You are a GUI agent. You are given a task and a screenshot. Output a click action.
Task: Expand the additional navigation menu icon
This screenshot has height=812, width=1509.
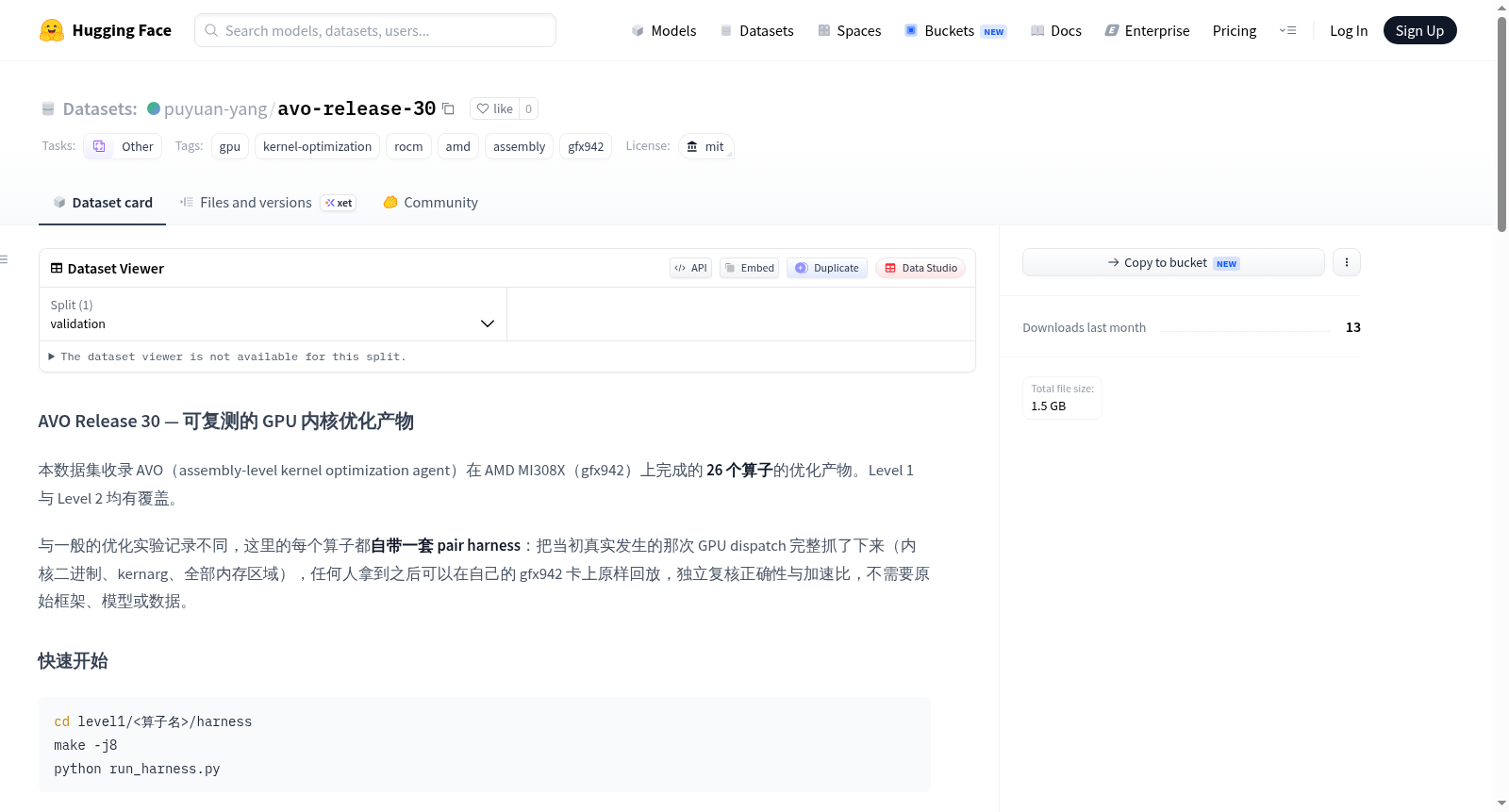[1287, 30]
